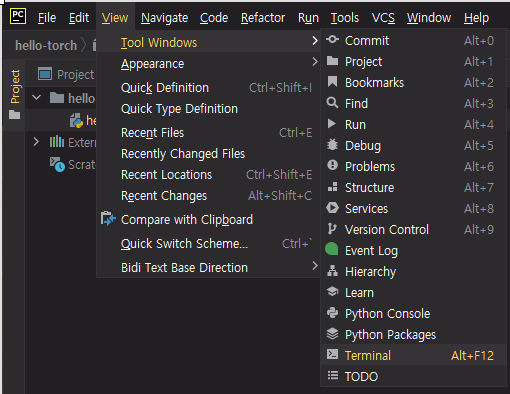The width and height of the screenshot is (510, 394).
Task: Click the Learn graduation cap icon
Action: click(332, 292)
